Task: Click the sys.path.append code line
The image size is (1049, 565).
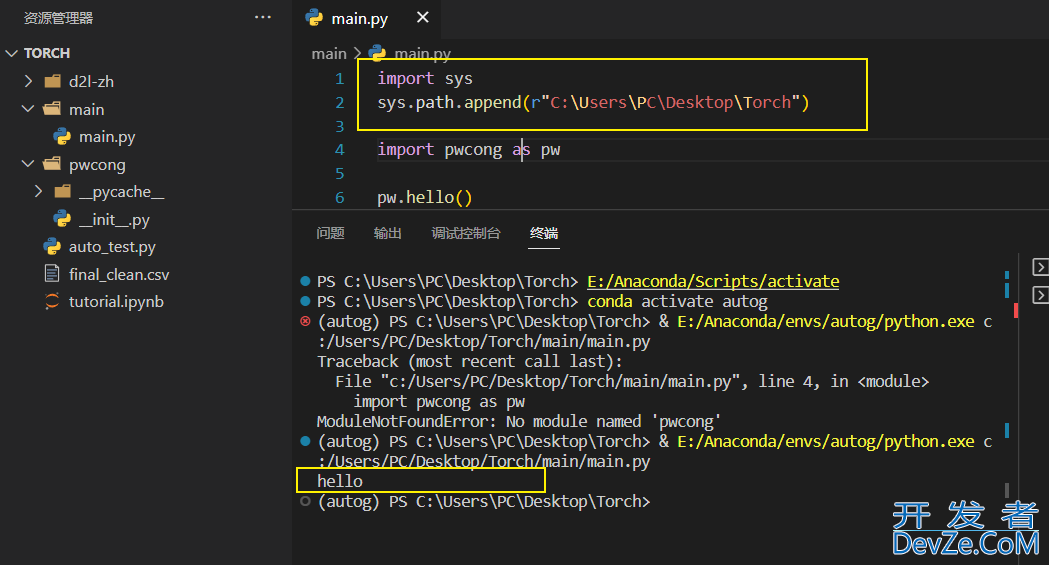Action: point(593,102)
